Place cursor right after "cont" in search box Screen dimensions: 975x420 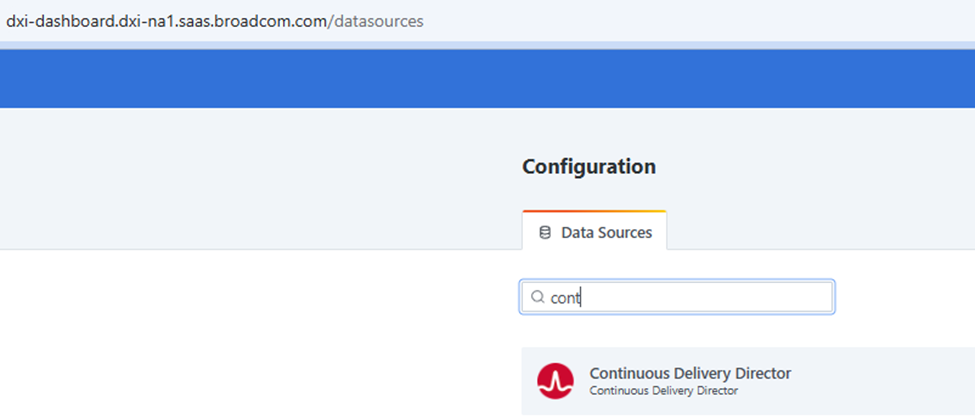coord(581,297)
